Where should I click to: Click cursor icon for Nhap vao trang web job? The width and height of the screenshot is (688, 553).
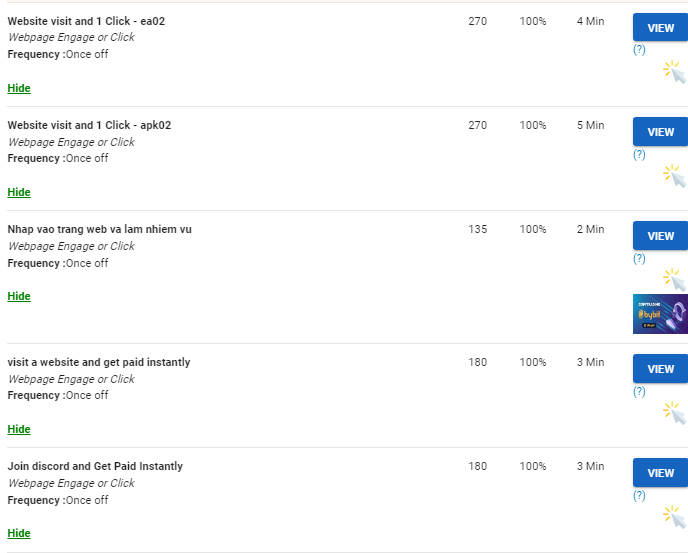pos(675,279)
